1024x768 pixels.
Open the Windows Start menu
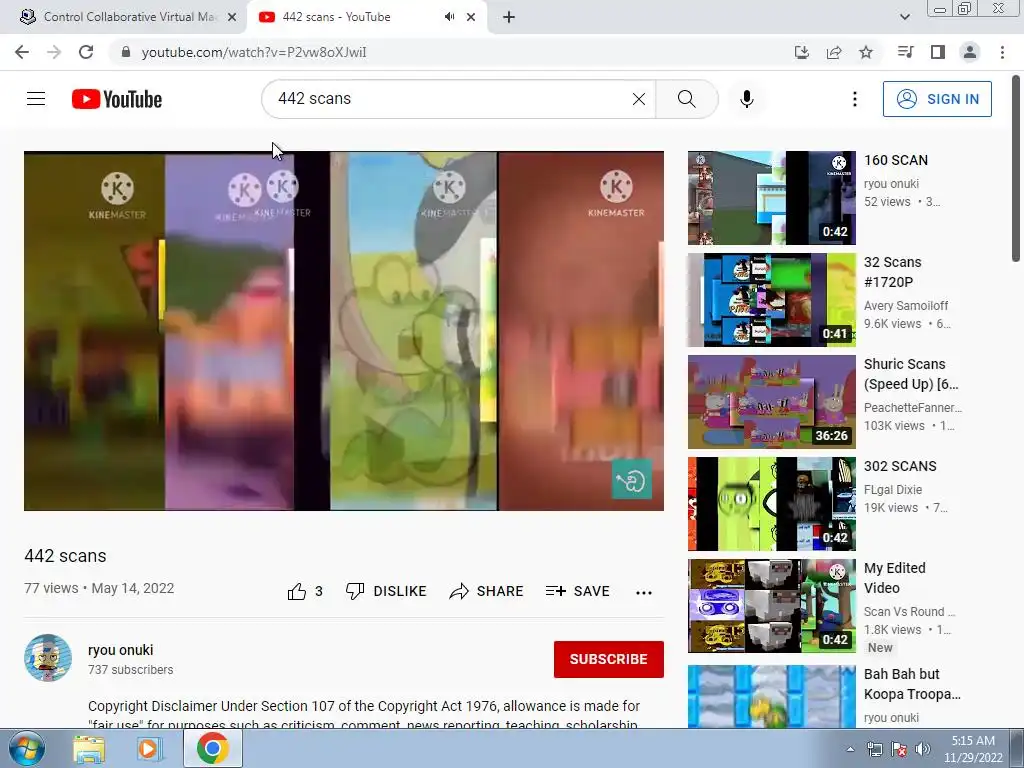[26, 748]
